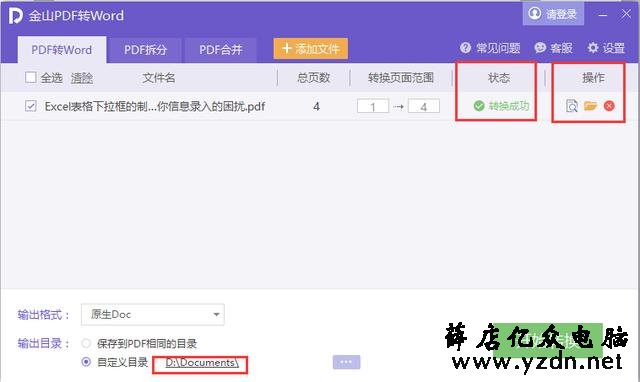This screenshot has width=640, height=382.
Task: Click 转换页面范围 column header
Action: 401,78
